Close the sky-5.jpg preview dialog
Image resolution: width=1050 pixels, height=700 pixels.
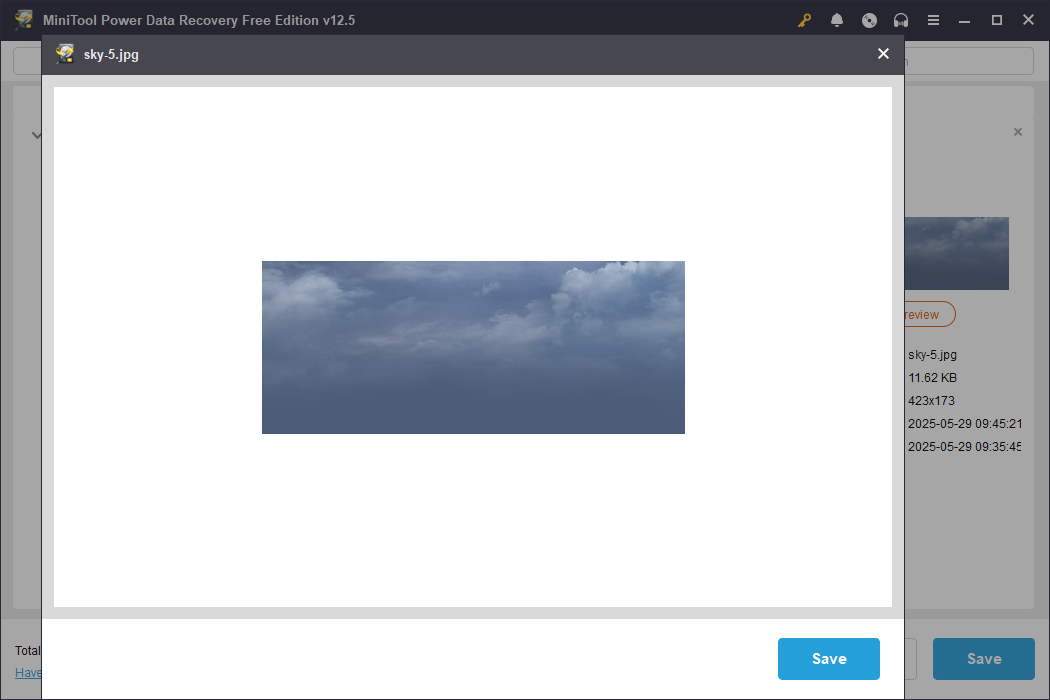[x=883, y=54]
